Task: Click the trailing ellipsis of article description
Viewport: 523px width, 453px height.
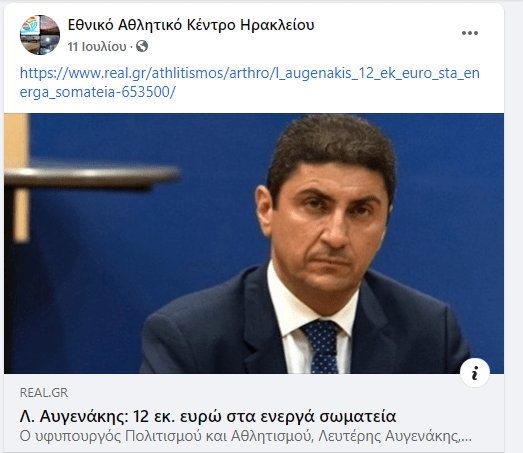Action: point(466,437)
